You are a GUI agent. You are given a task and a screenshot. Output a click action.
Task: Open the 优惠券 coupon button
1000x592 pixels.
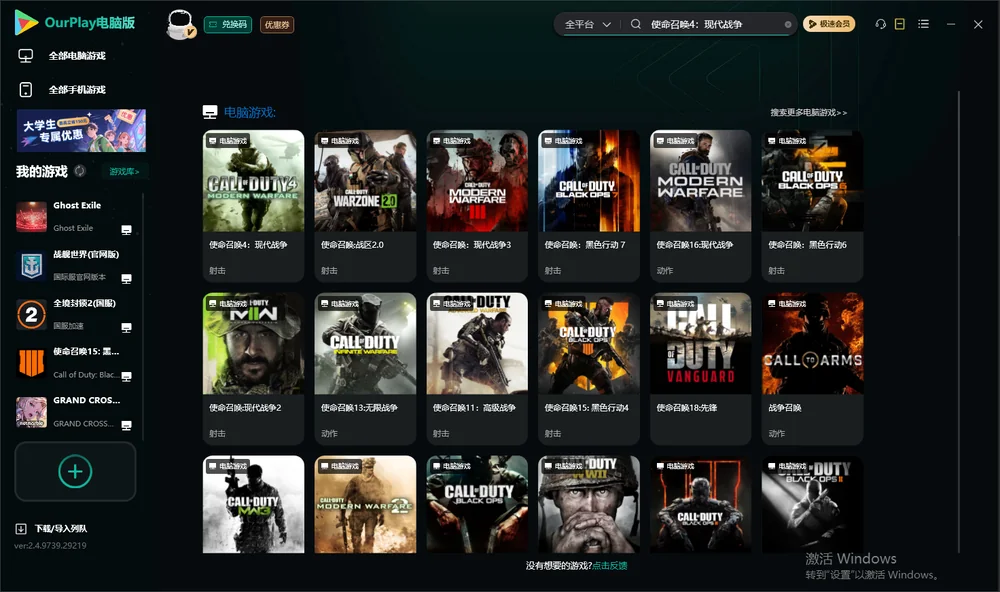pos(277,24)
